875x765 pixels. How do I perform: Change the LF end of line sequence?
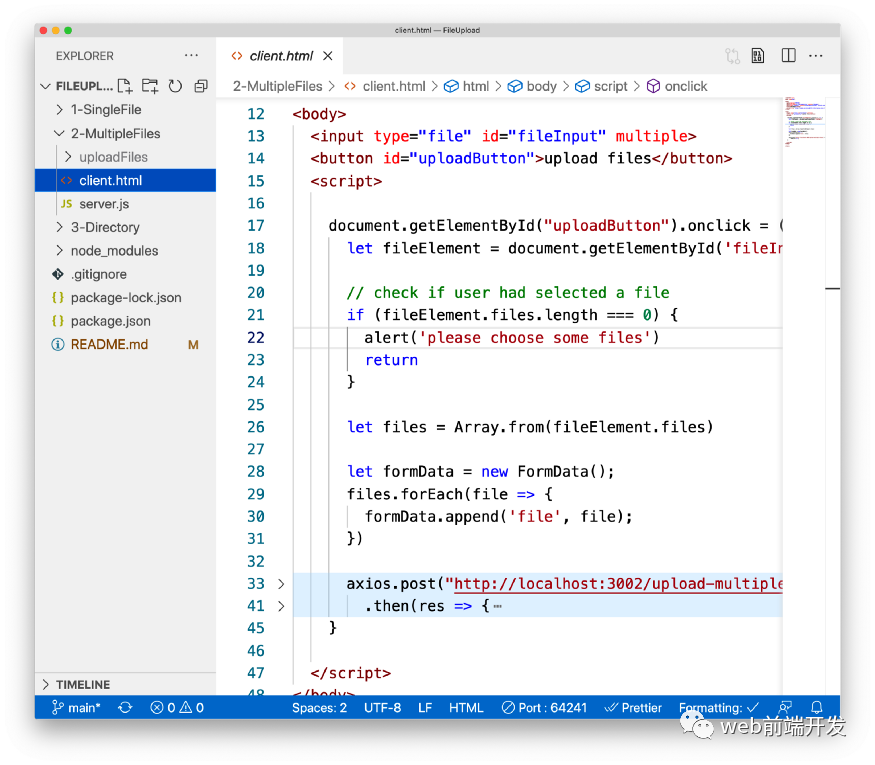[425, 708]
